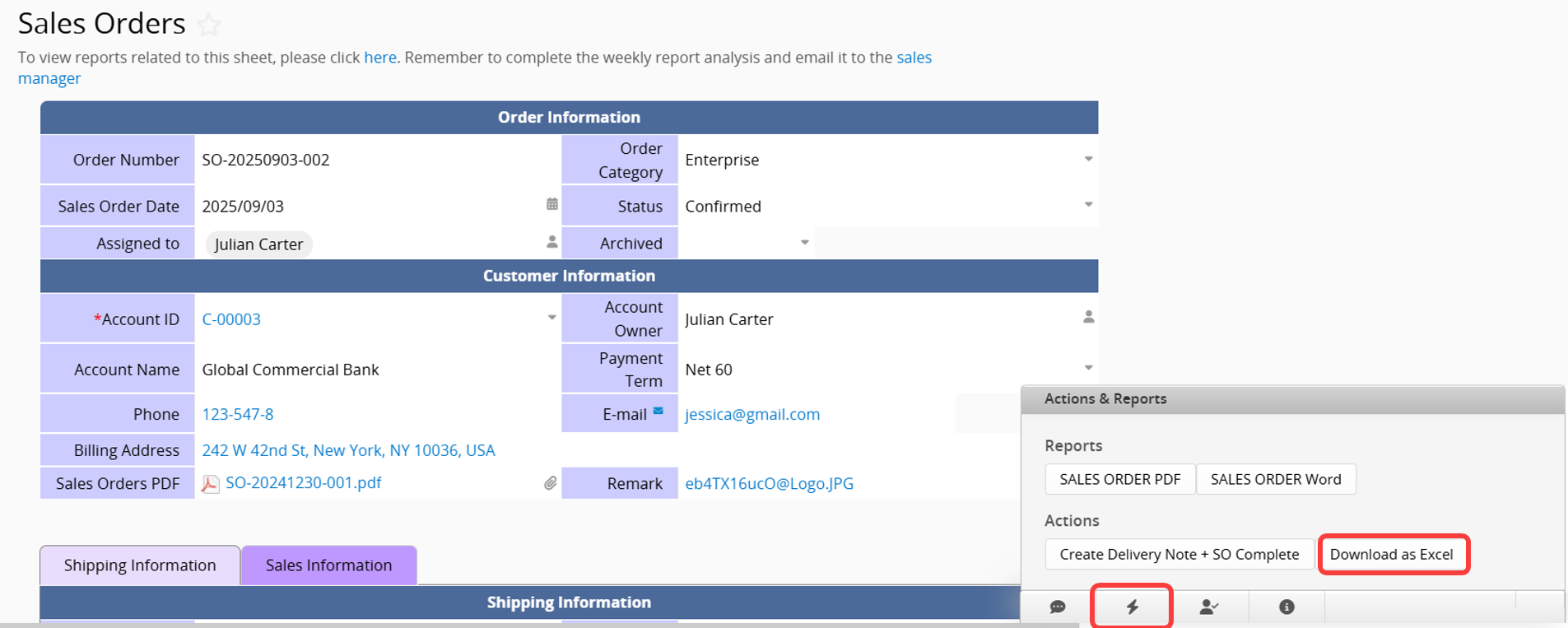Viewport: 1568px width, 628px height.
Task: Click the Order Number input field
Action: click(x=375, y=160)
